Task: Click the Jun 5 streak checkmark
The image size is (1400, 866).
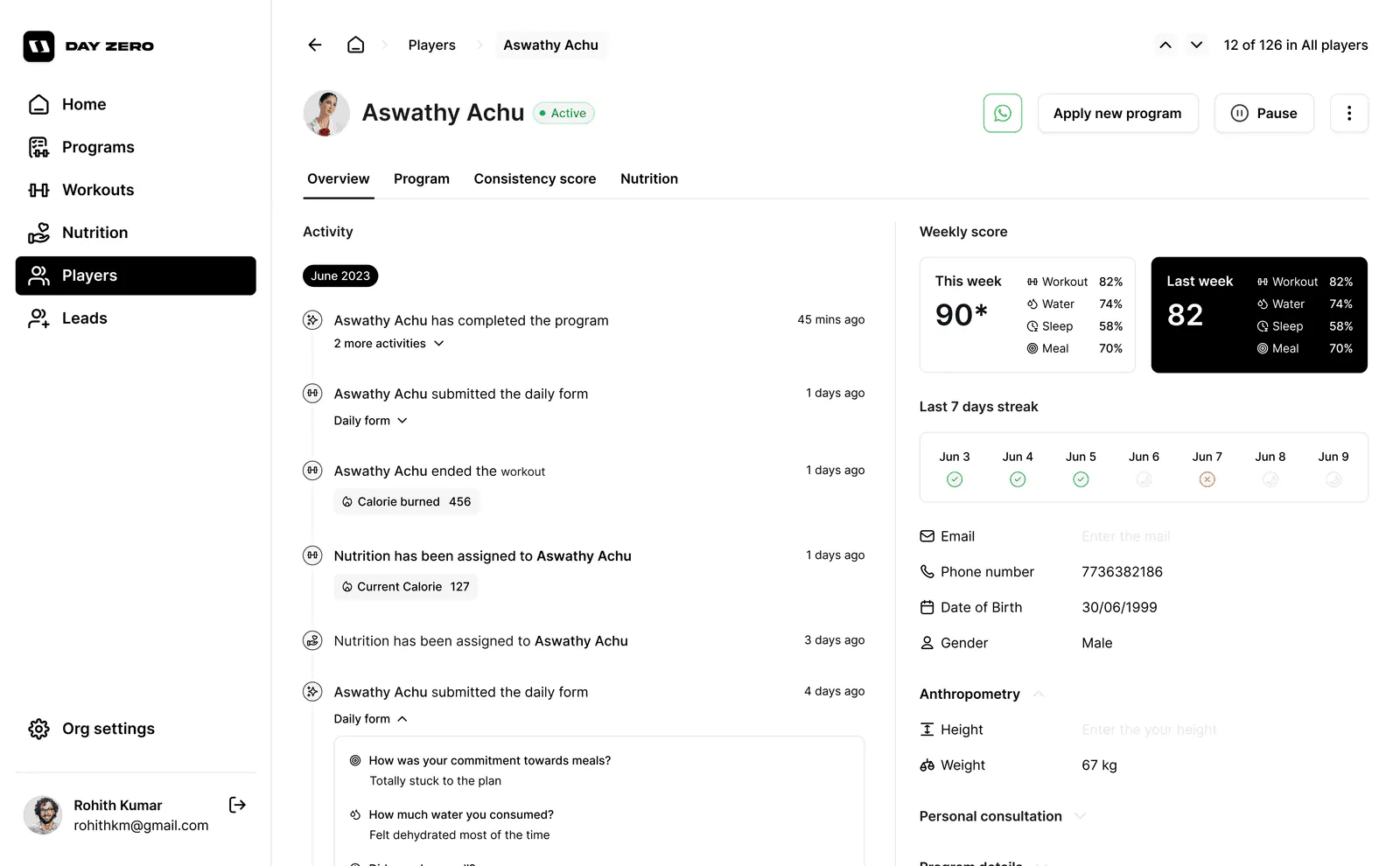Action: (x=1081, y=479)
